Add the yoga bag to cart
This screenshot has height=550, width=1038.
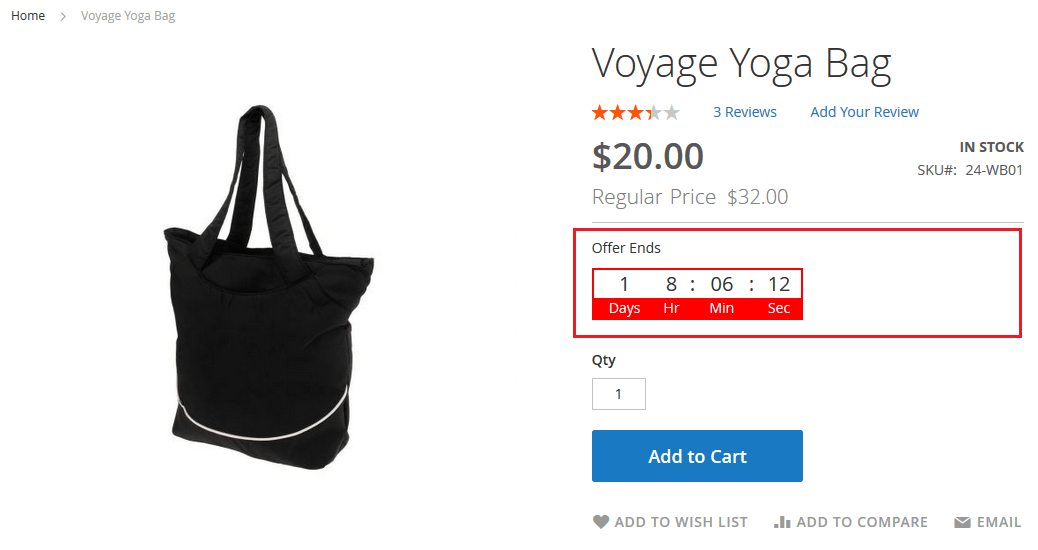tap(697, 456)
